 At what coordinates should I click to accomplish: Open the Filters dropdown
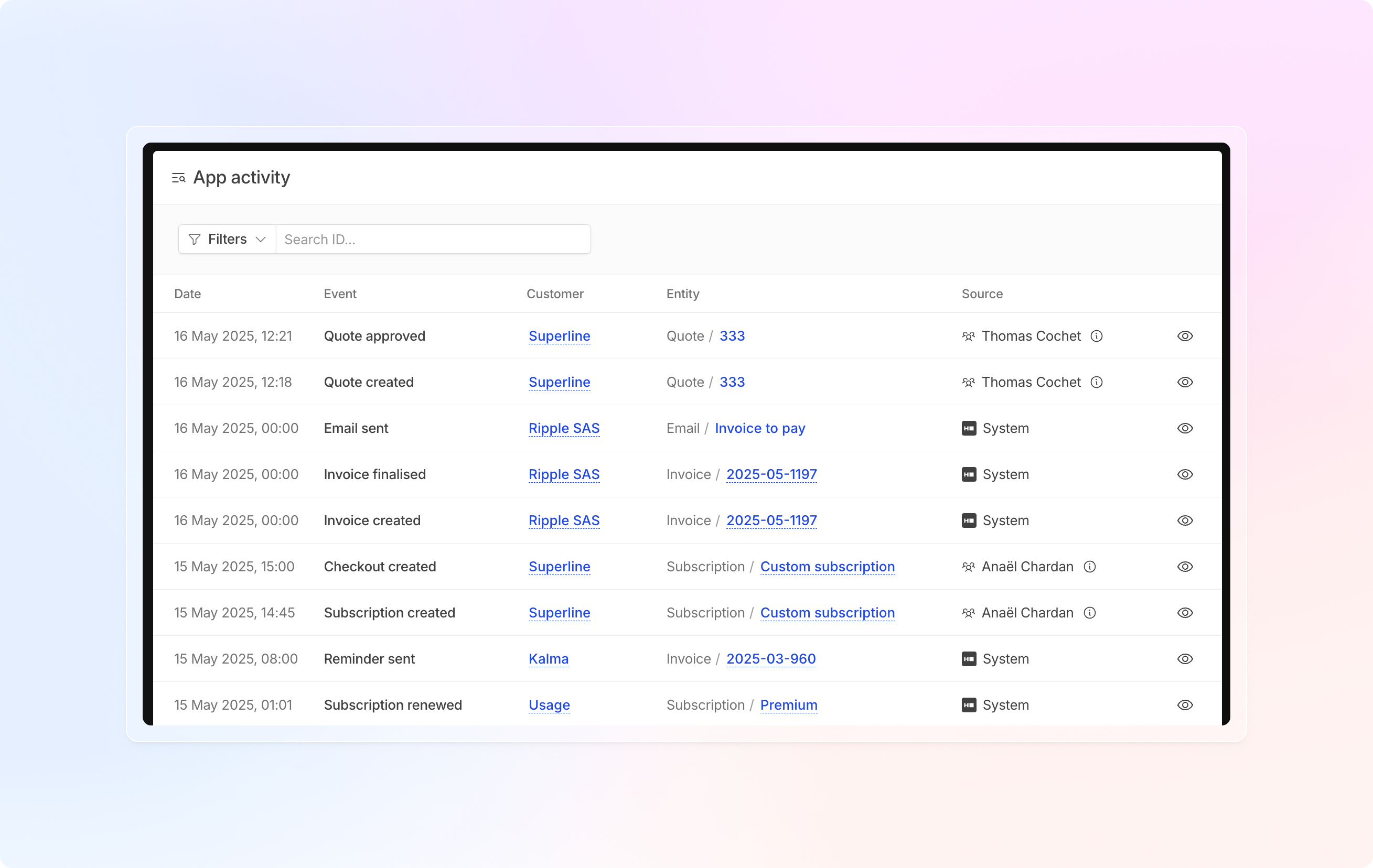227,240
